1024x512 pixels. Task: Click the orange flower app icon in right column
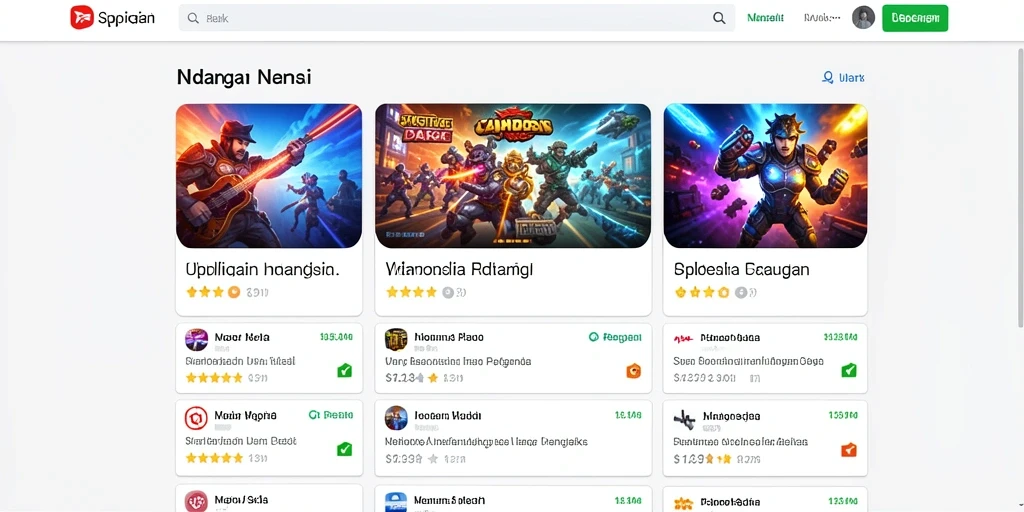(684, 503)
